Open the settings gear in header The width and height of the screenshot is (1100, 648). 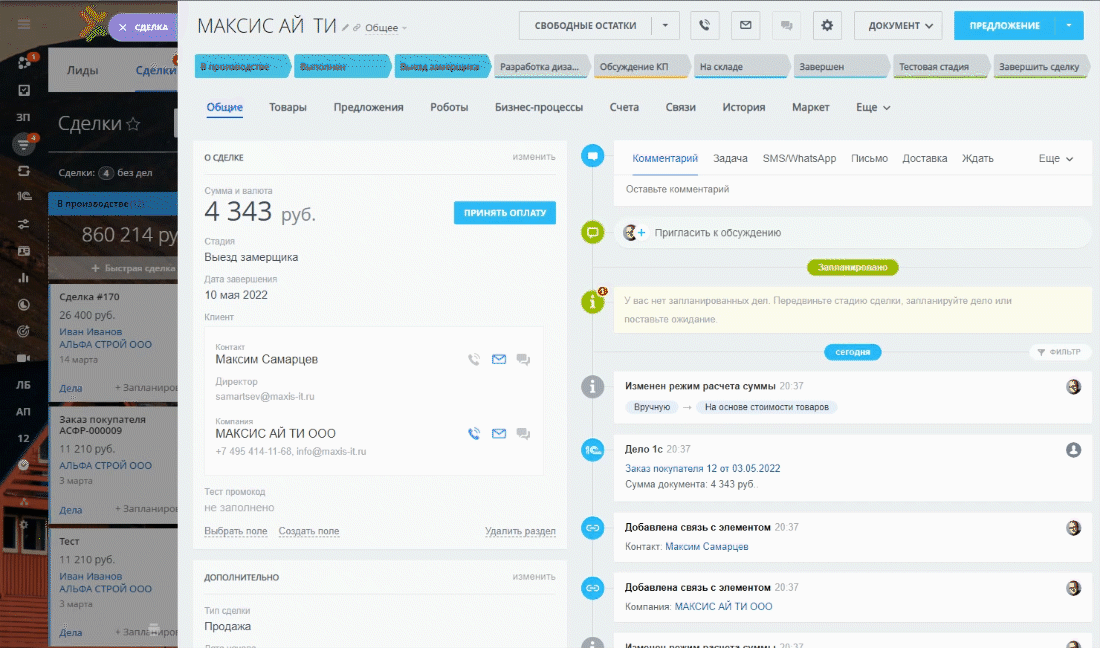(827, 25)
